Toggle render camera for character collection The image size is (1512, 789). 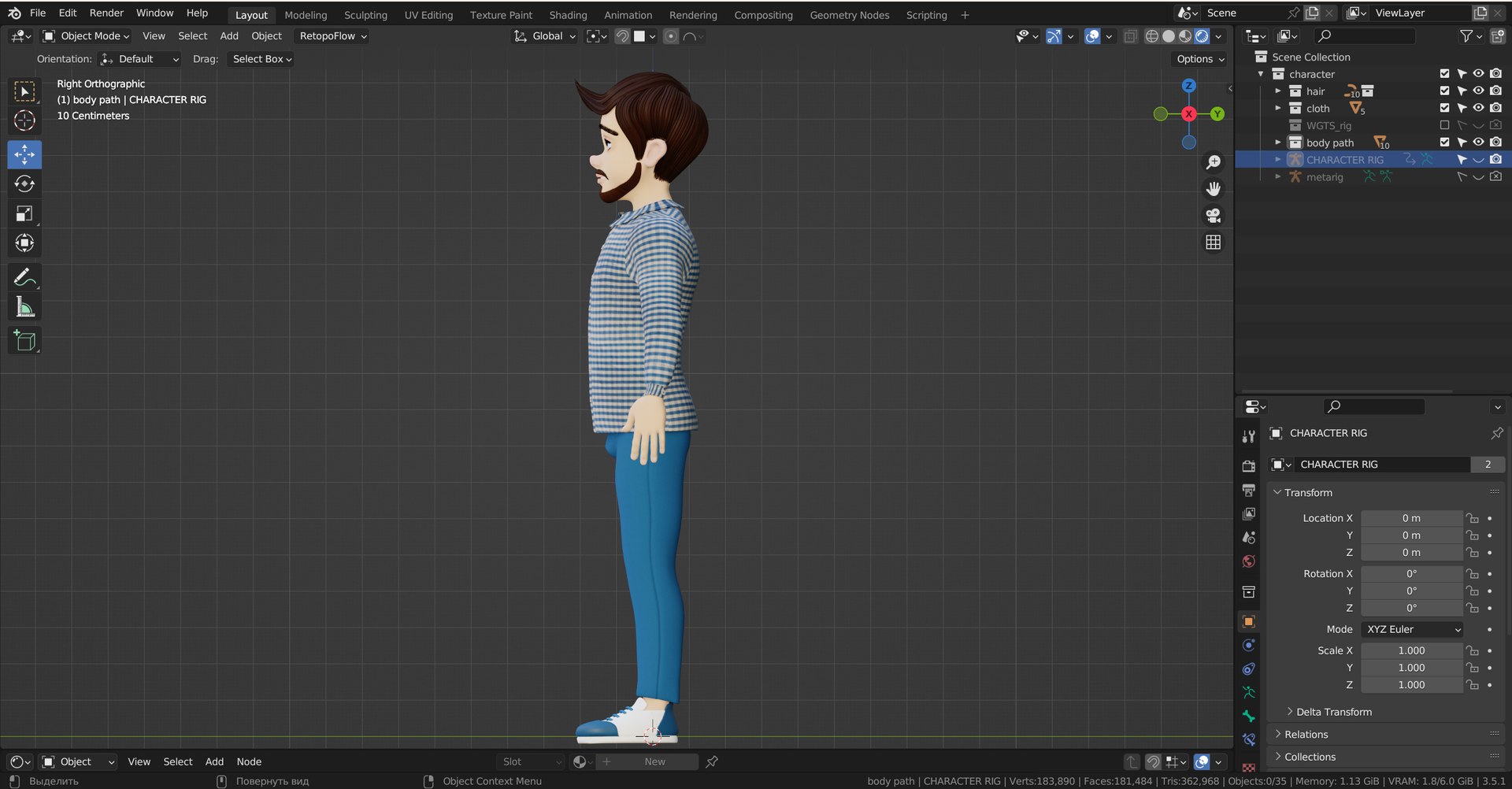(1495, 73)
